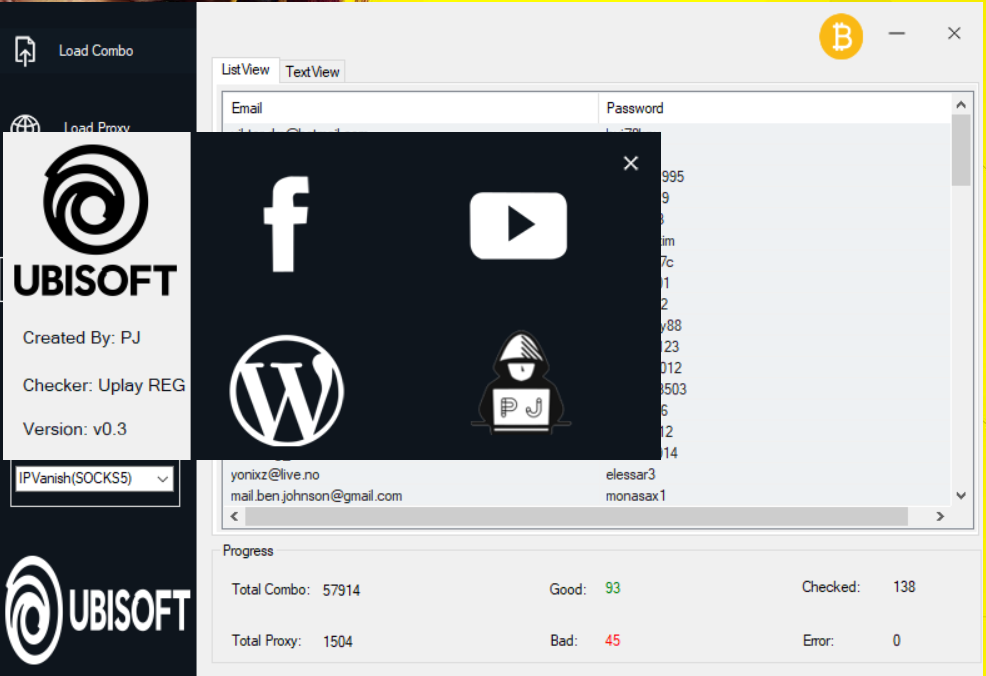The width and height of the screenshot is (986, 676).
Task: Switch to the ListView tab
Action: 245,70
